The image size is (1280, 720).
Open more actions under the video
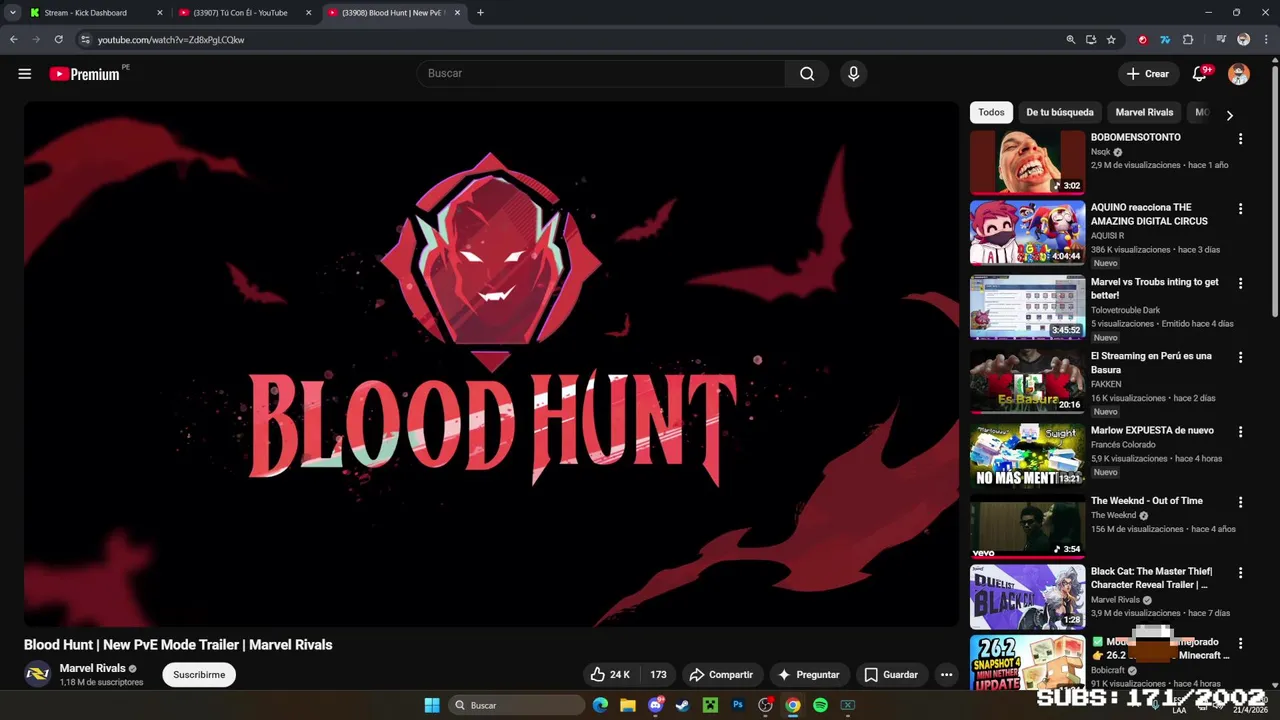click(946, 675)
